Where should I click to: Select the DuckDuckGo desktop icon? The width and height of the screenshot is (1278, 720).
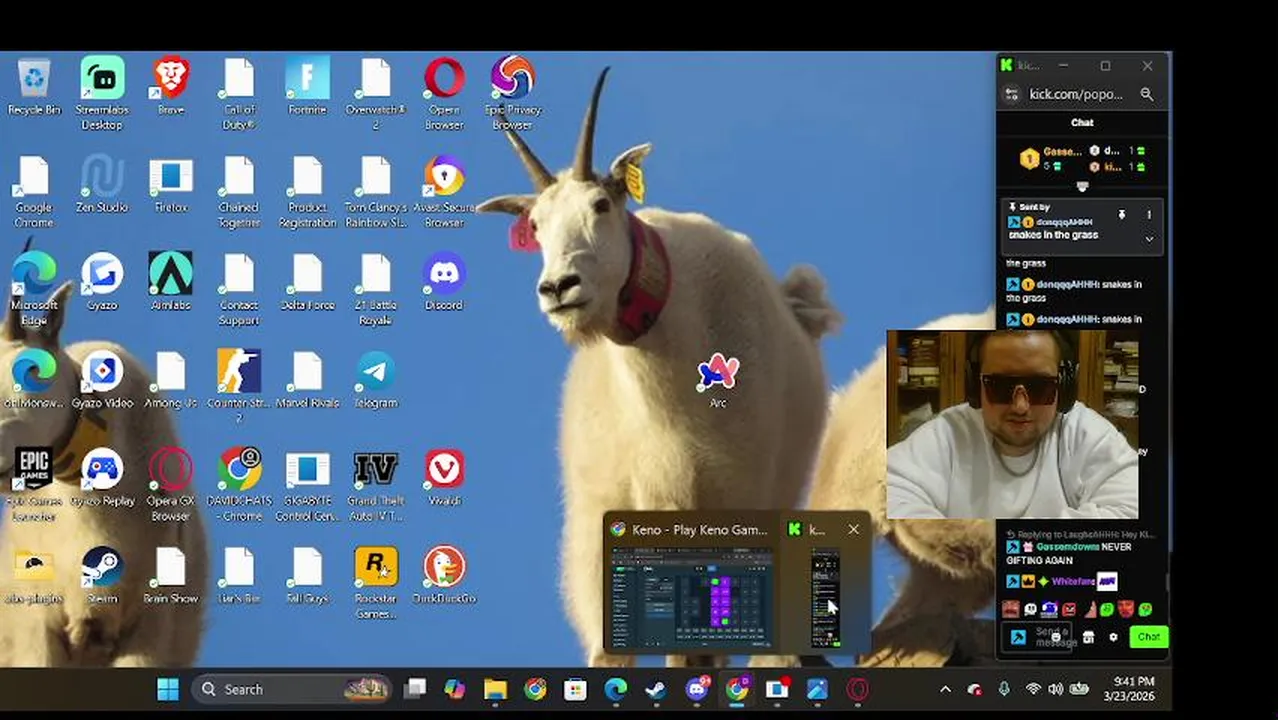click(444, 576)
